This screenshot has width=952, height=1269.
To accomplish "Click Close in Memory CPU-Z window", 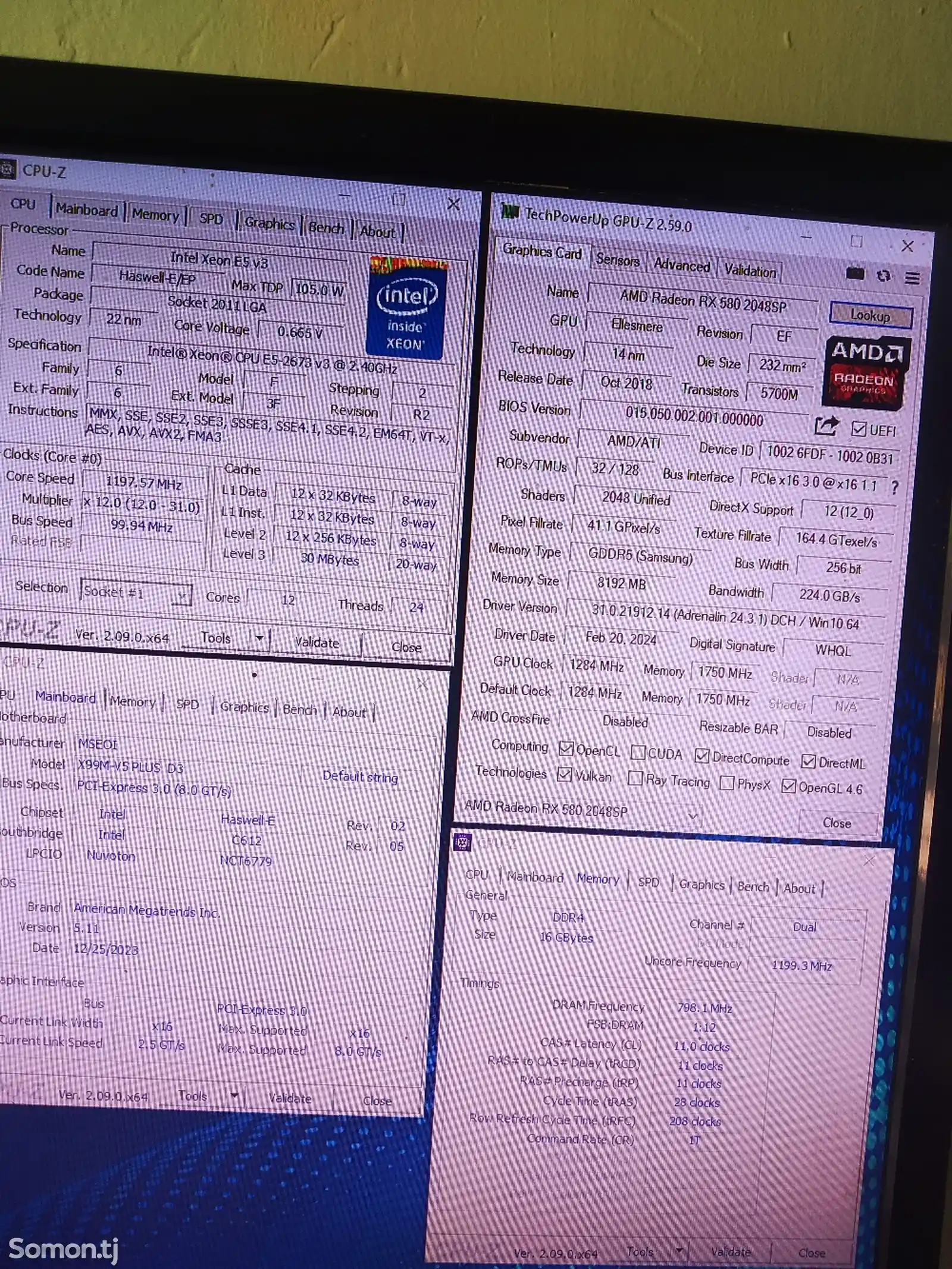I will tap(812, 1253).
